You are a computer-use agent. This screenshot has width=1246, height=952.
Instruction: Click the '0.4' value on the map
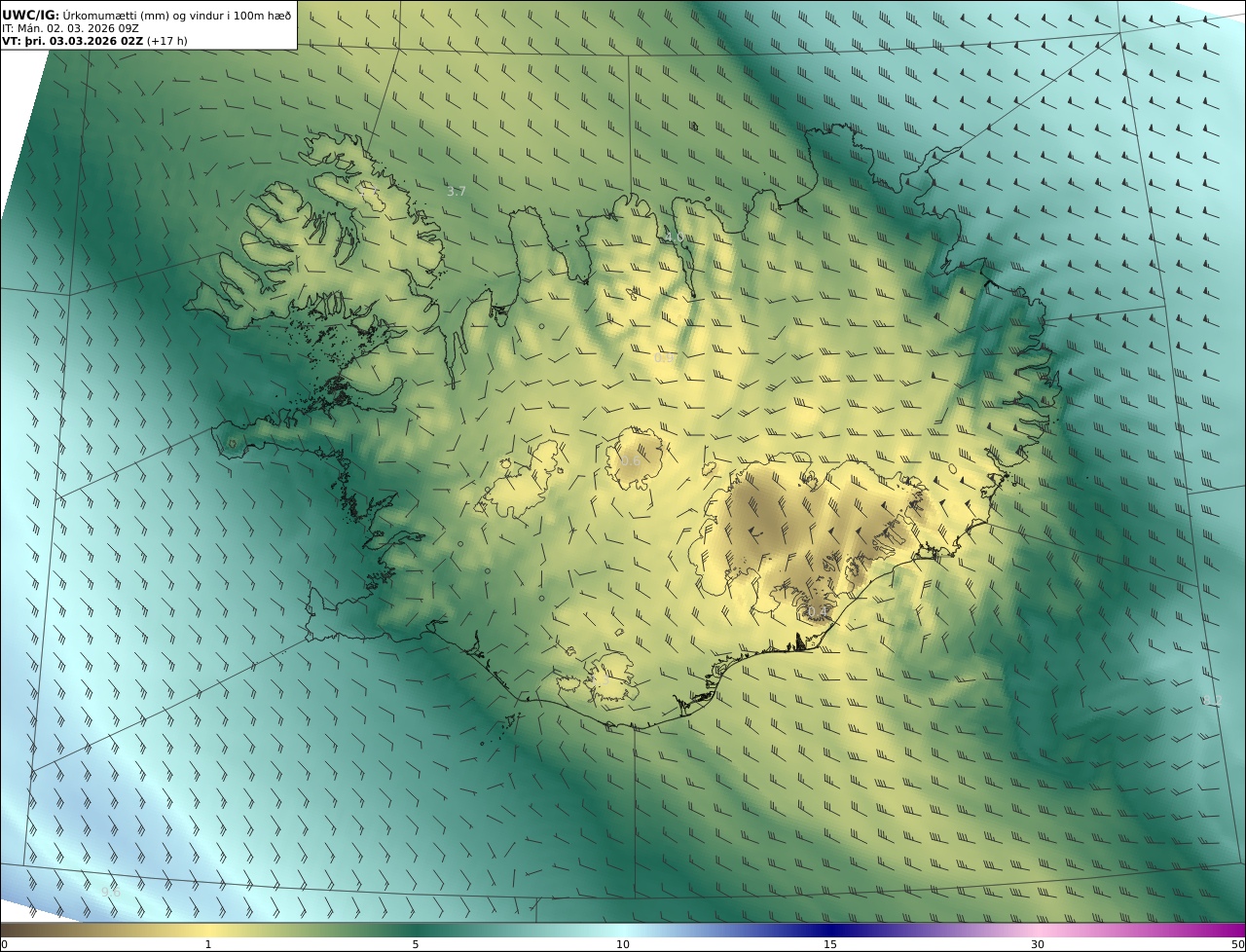[x=818, y=612]
